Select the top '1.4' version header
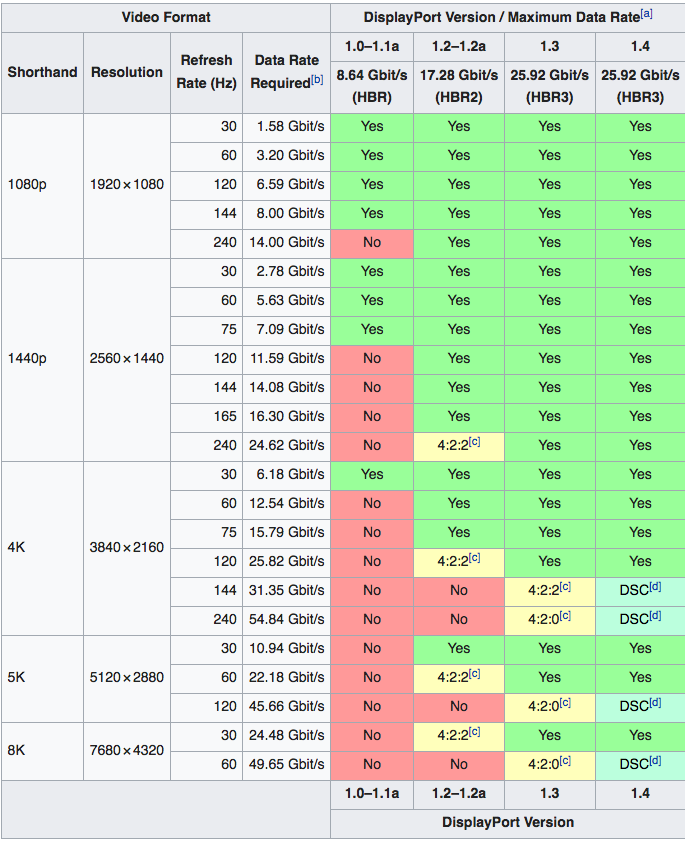This screenshot has width=685, height=841. coord(640,47)
